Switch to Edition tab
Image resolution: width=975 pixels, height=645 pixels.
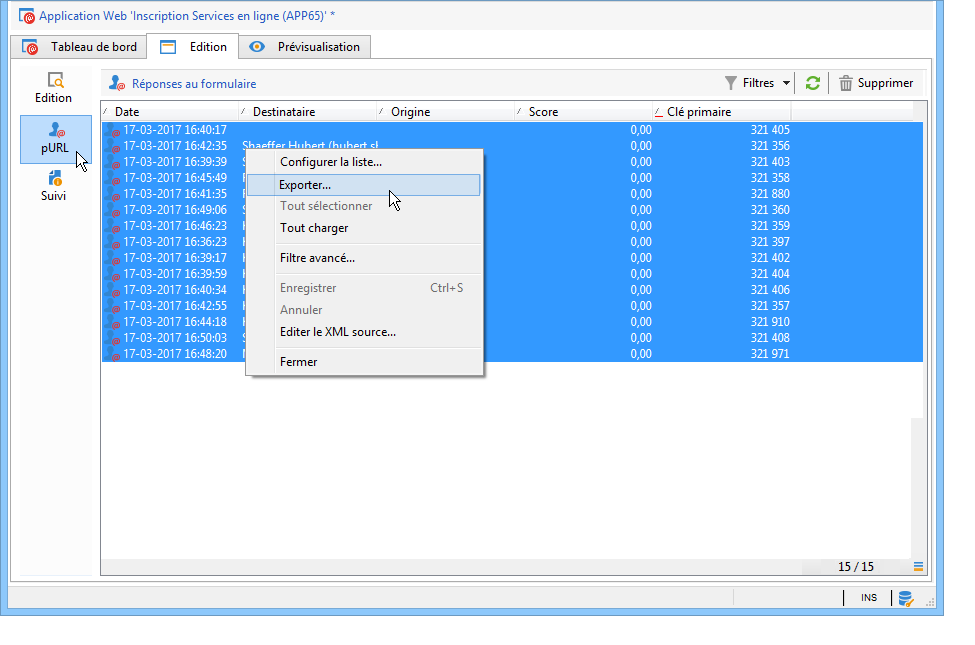[x=193, y=47]
